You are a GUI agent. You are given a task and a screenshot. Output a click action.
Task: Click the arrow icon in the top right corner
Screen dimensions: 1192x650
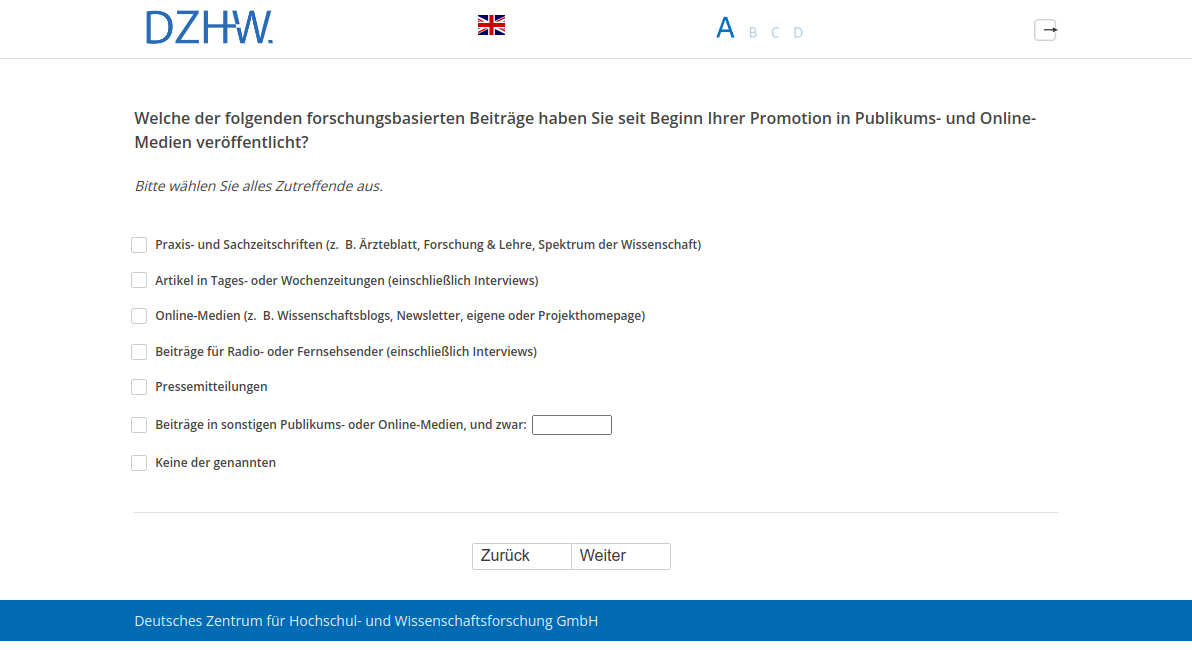tap(1045, 30)
